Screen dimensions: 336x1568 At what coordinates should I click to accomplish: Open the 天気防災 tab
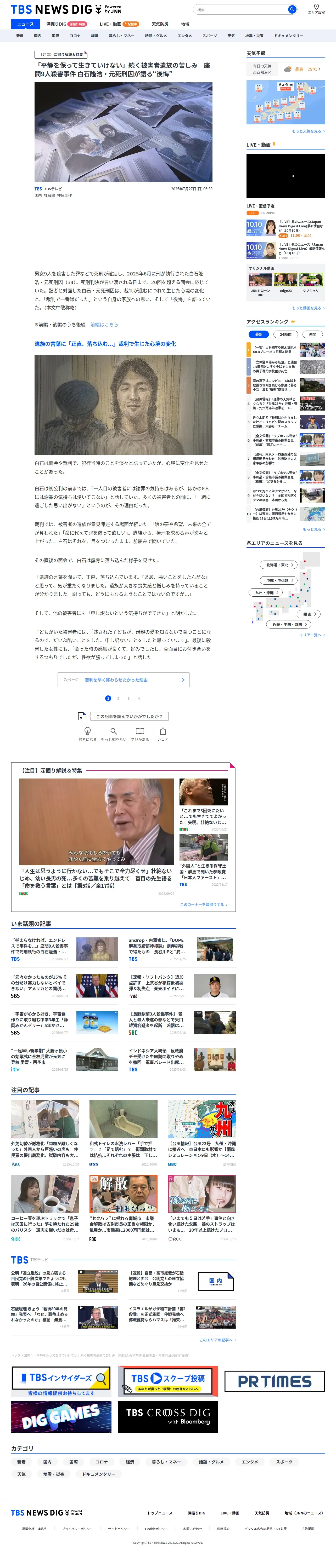pos(160,24)
